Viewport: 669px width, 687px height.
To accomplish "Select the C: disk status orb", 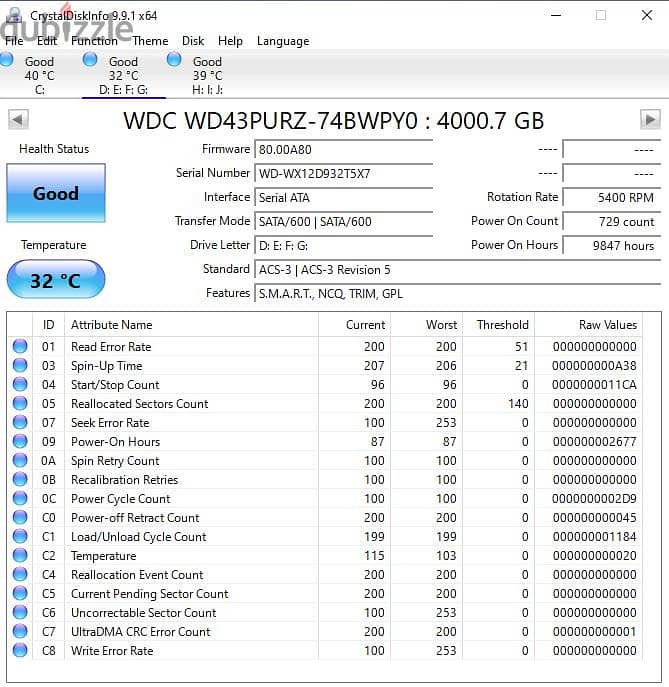I will pos(7,60).
